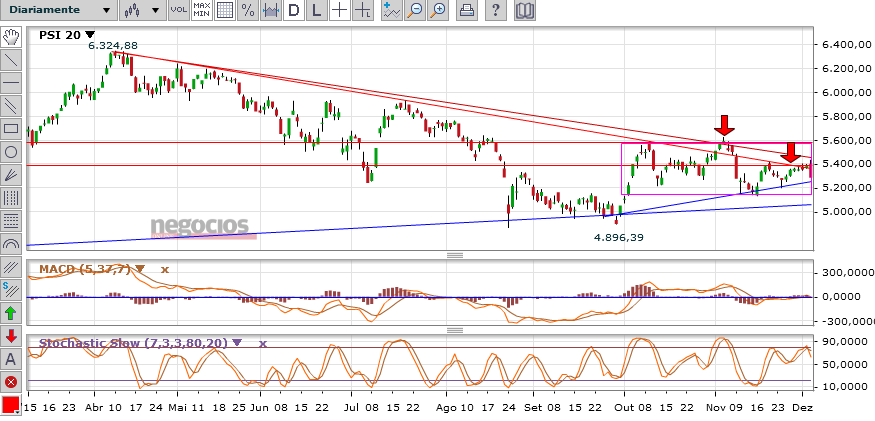The image size is (875, 421).
Task: Select the rectangle drawing tool
Action: 11,128
